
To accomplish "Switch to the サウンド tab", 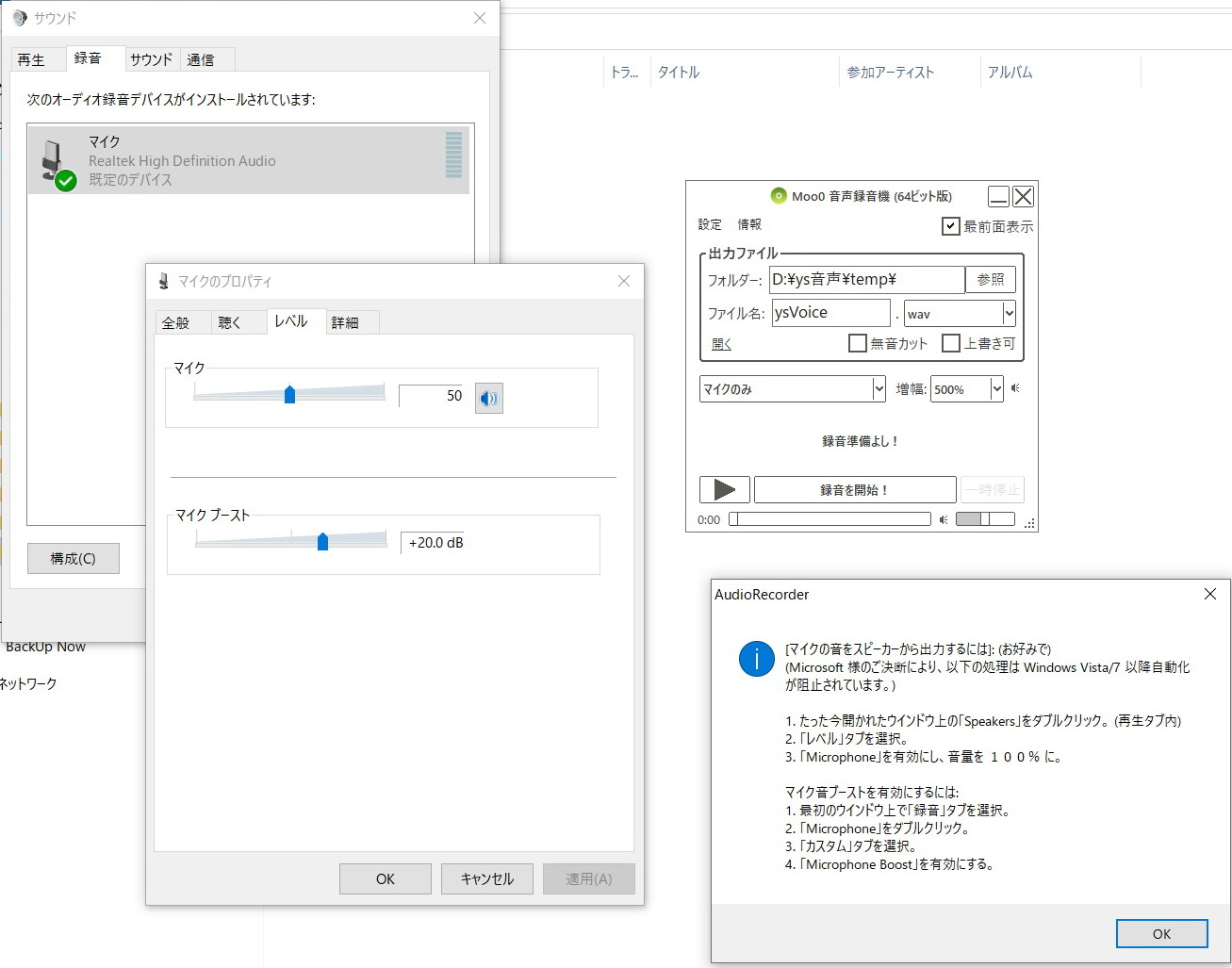I will pos(151,59).
